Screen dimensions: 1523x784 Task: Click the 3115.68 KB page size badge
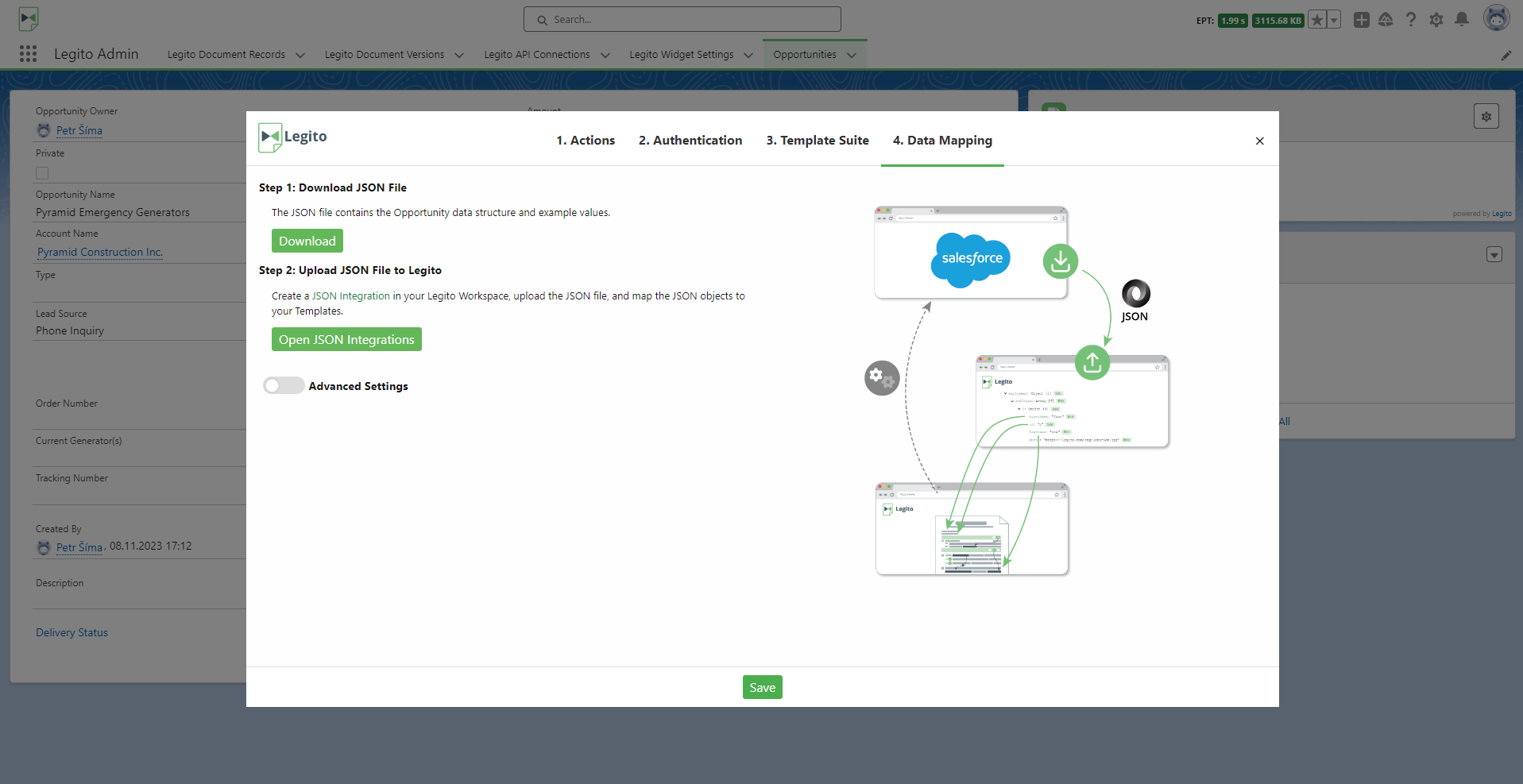pos(1278,21)
